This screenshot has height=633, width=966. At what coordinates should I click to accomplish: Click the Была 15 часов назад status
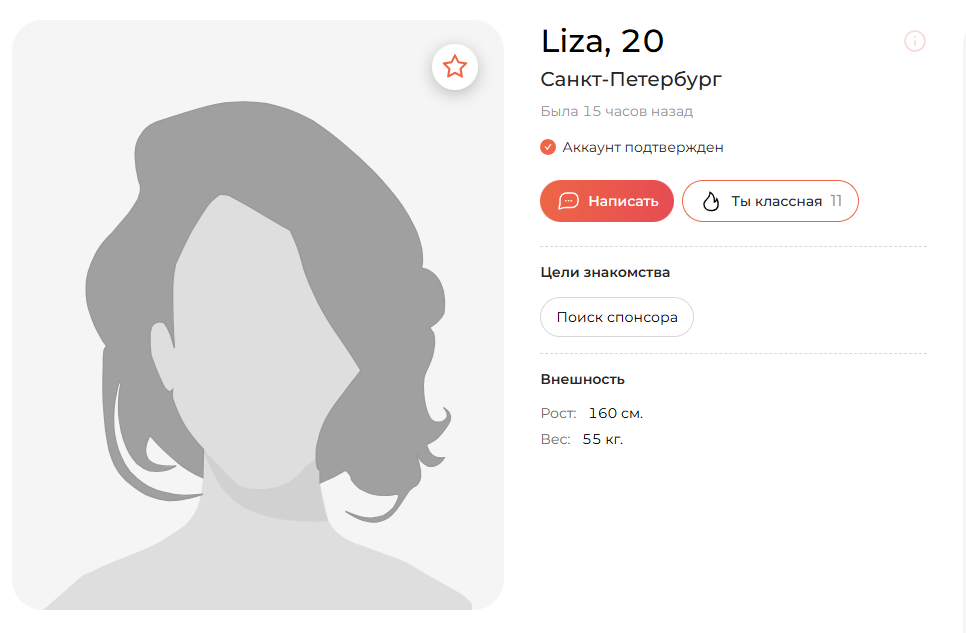(x=617, y=112)
